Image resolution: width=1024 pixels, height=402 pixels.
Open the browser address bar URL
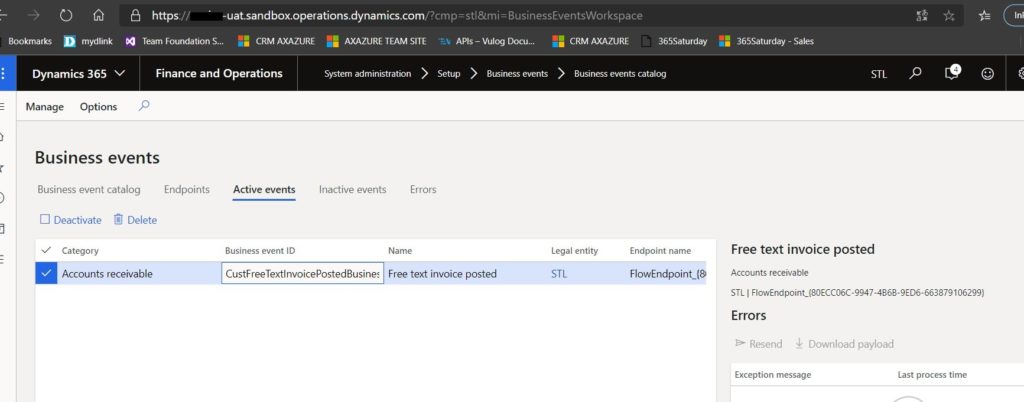pos(396,15)
